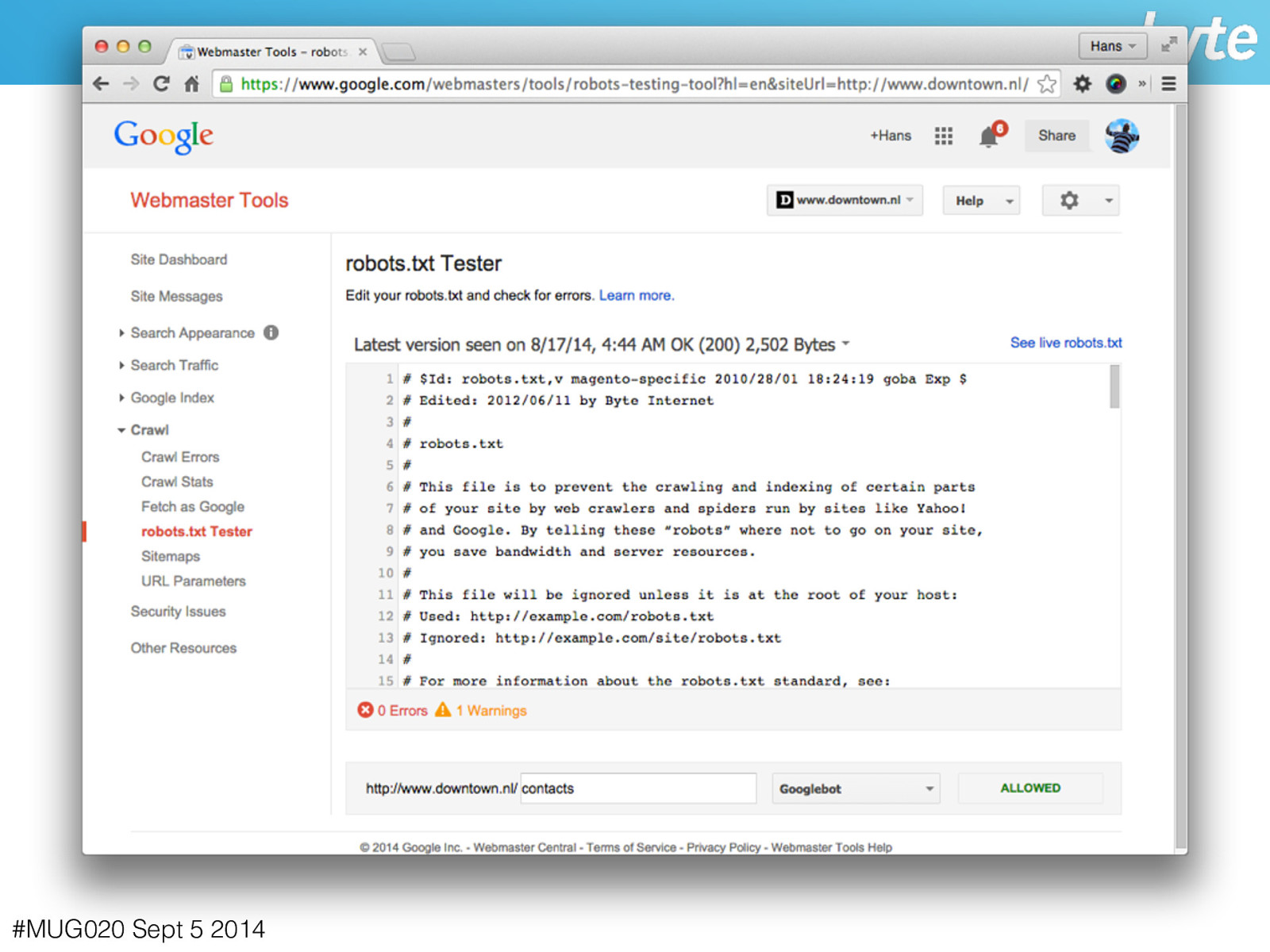Open the Latest version seen dropdown
This screenshot has width=1270, height=952.
(602, 344)
